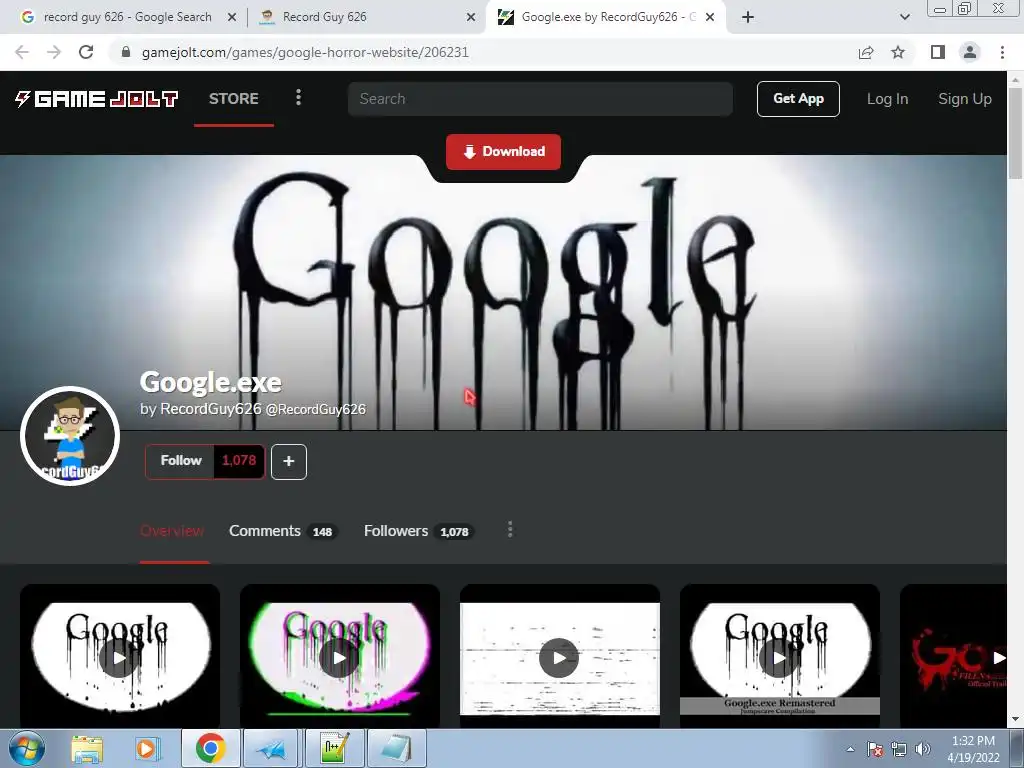Close the Record Guy 626 tab
This screenshot has height=768, width=1024.
coord(471,17)
